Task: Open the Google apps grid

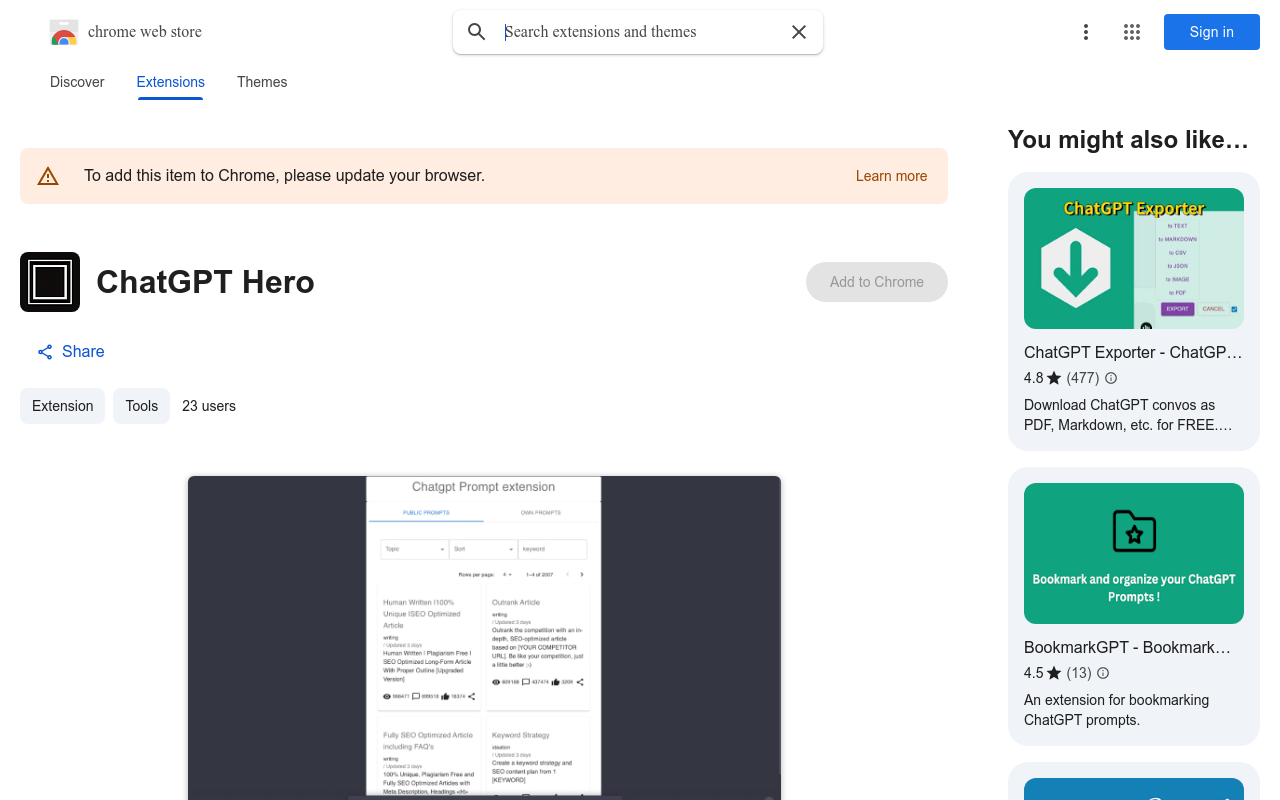Action: point(1132,32)
